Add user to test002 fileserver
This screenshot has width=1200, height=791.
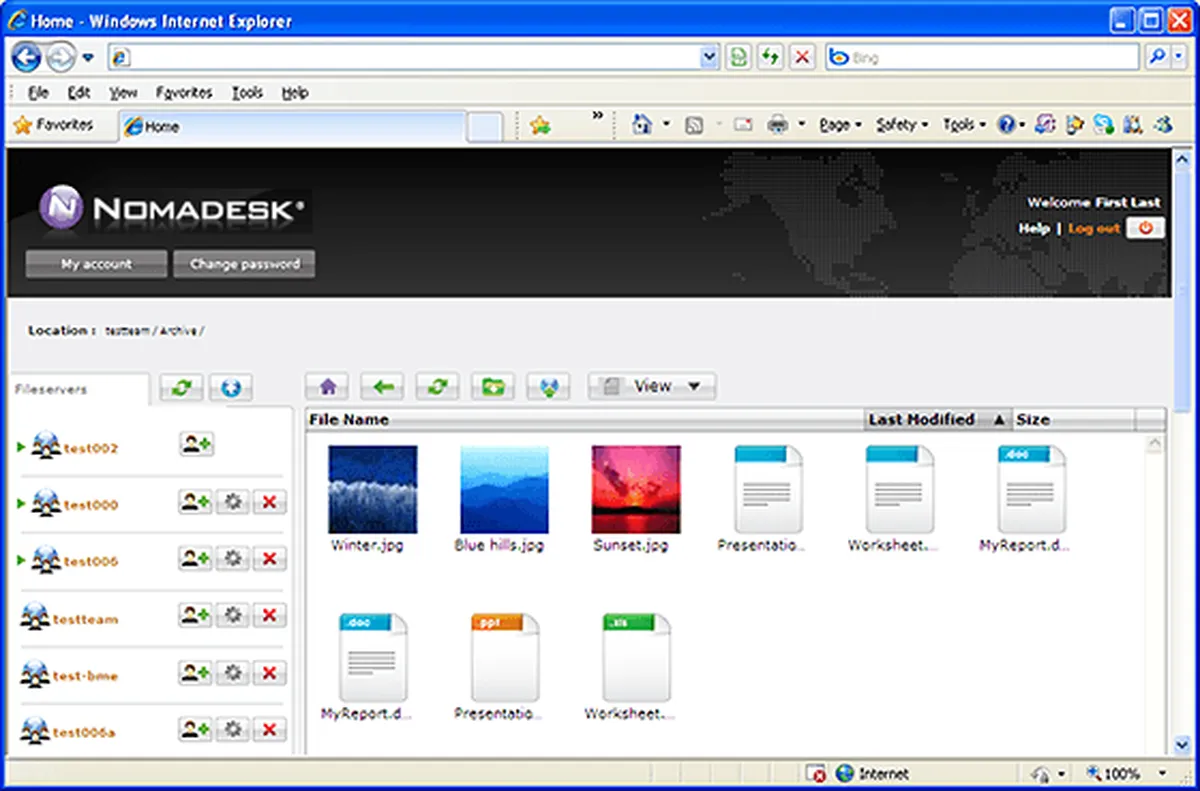196,445
